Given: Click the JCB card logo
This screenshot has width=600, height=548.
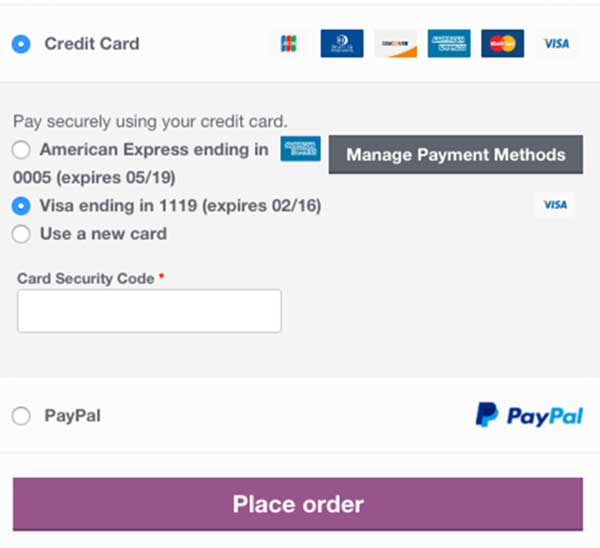Looking at the screenshot, I should click(289, 44).
